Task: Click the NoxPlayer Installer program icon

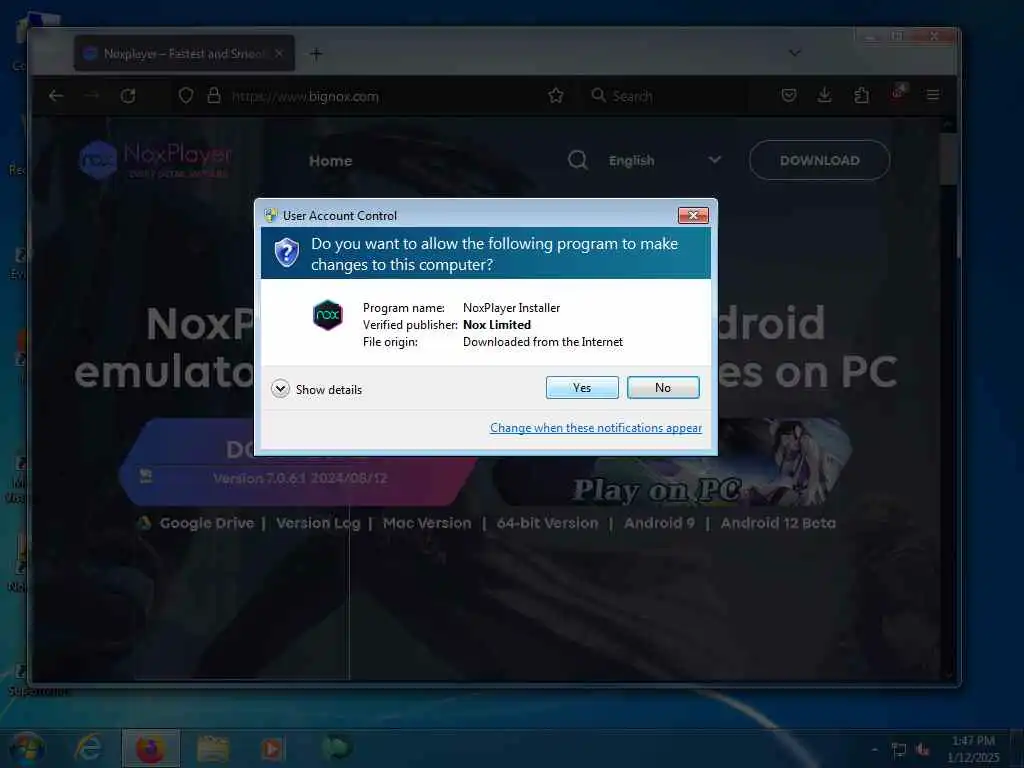Action: pyautogui.click(x=327, y=315)
